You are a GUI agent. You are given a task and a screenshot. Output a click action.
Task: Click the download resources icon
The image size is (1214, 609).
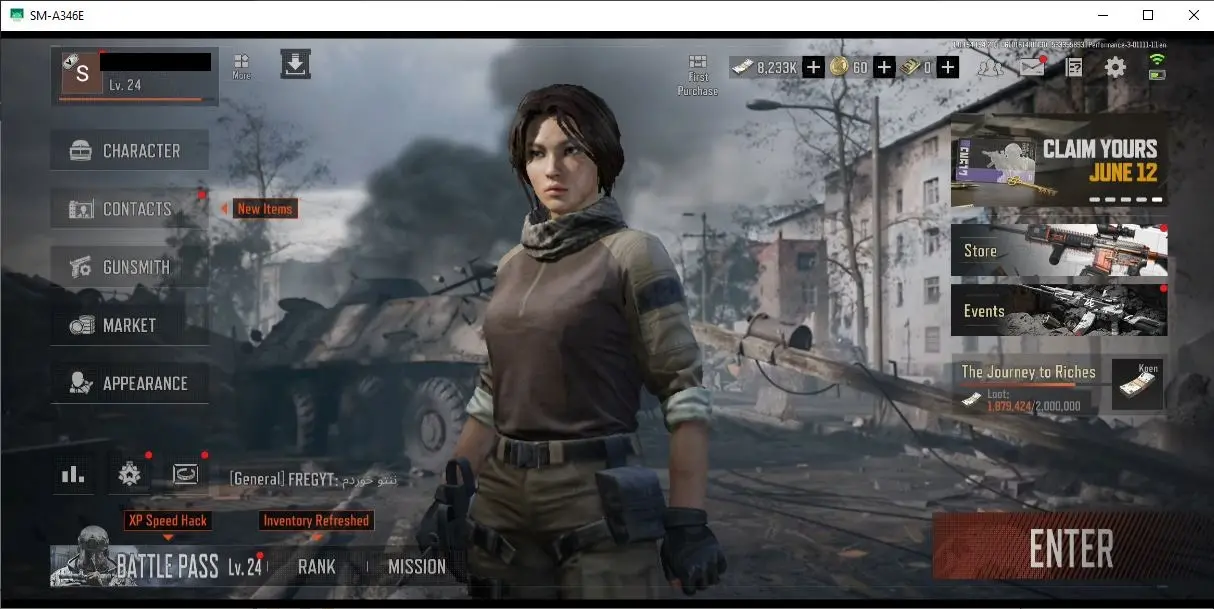click(x=295, y=64)
